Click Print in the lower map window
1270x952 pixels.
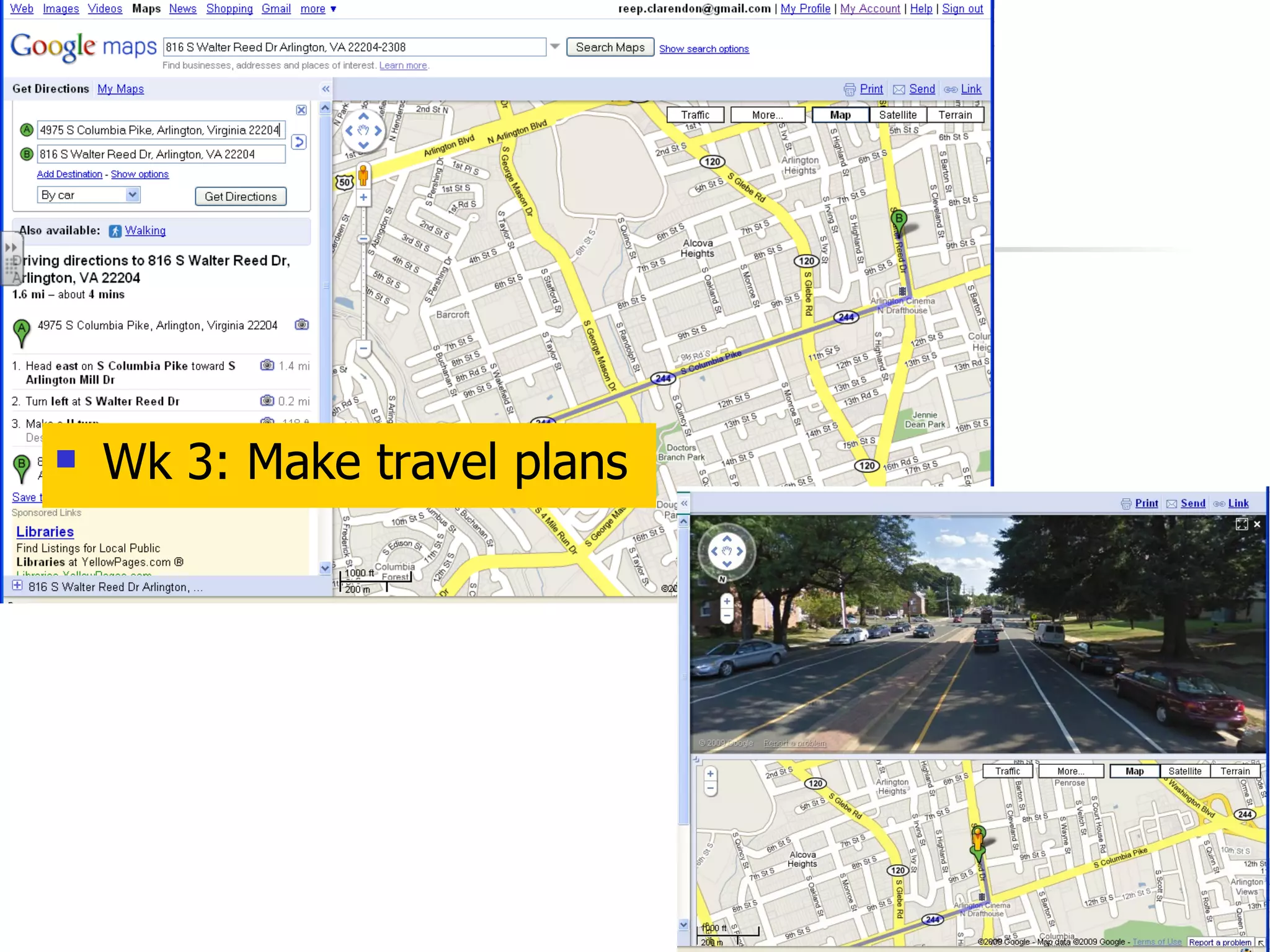point(1140,503)
